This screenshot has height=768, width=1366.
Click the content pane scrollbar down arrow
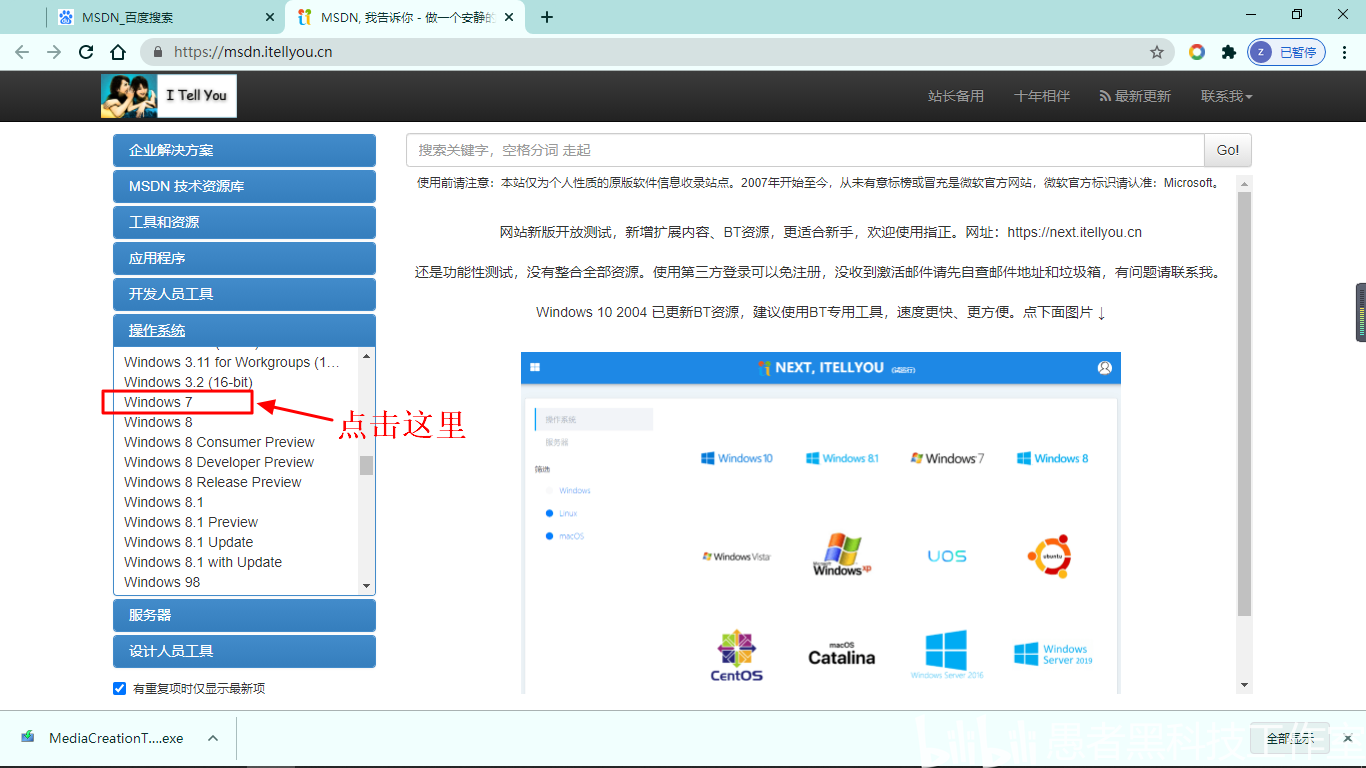point(1244,685)
